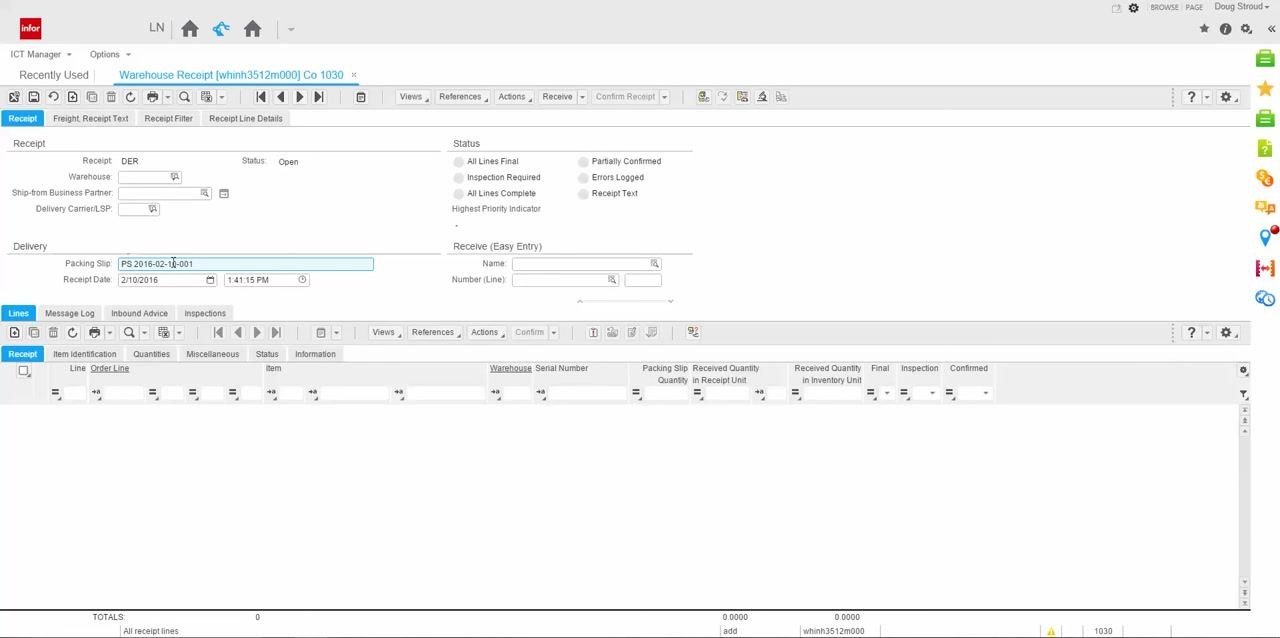Click the microscope inspection icon in the main toolbar
This screenshot has width=1280, height=638.
coord(762,97)
